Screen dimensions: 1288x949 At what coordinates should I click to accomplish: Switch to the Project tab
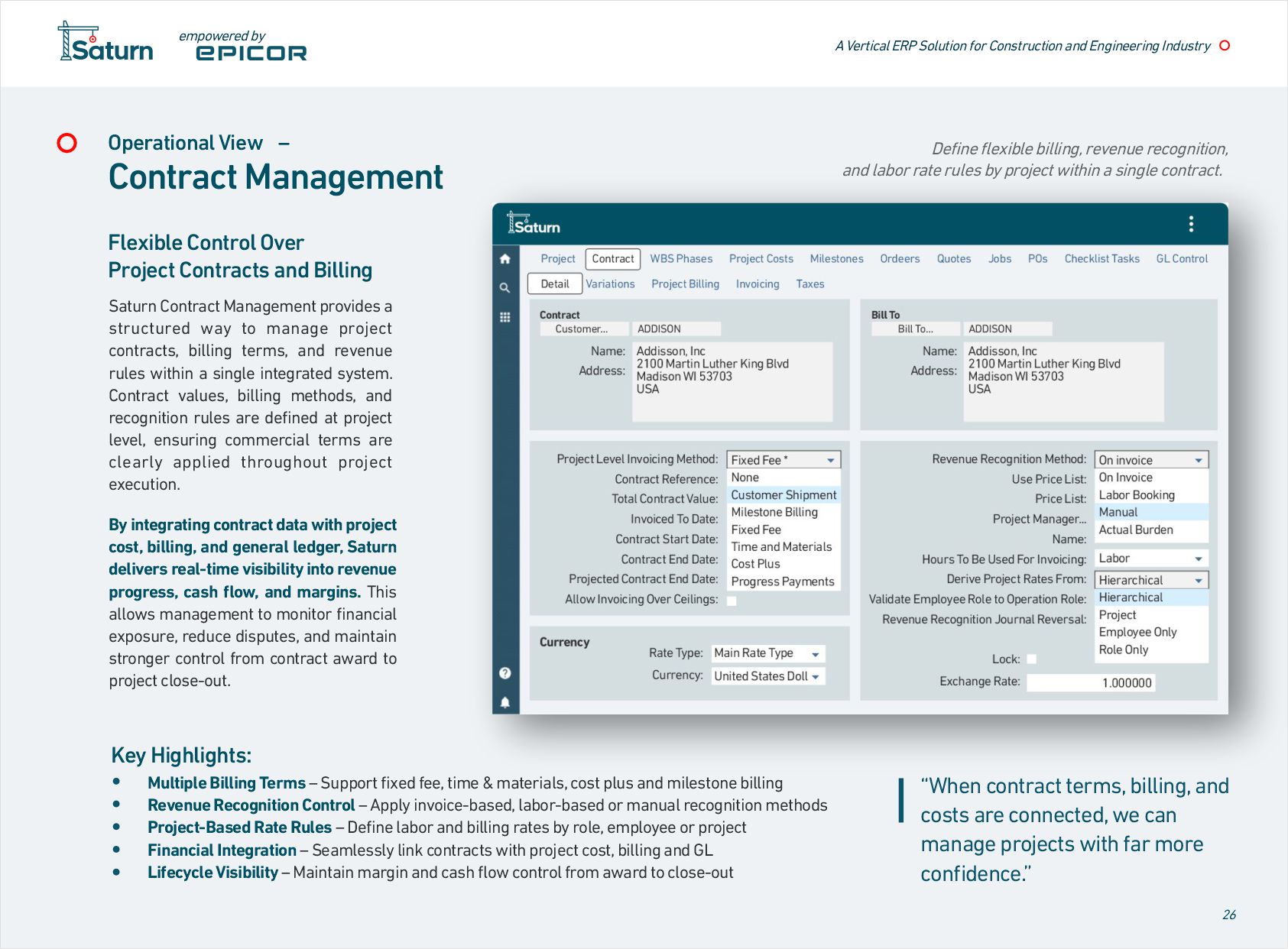click(558, 259)
